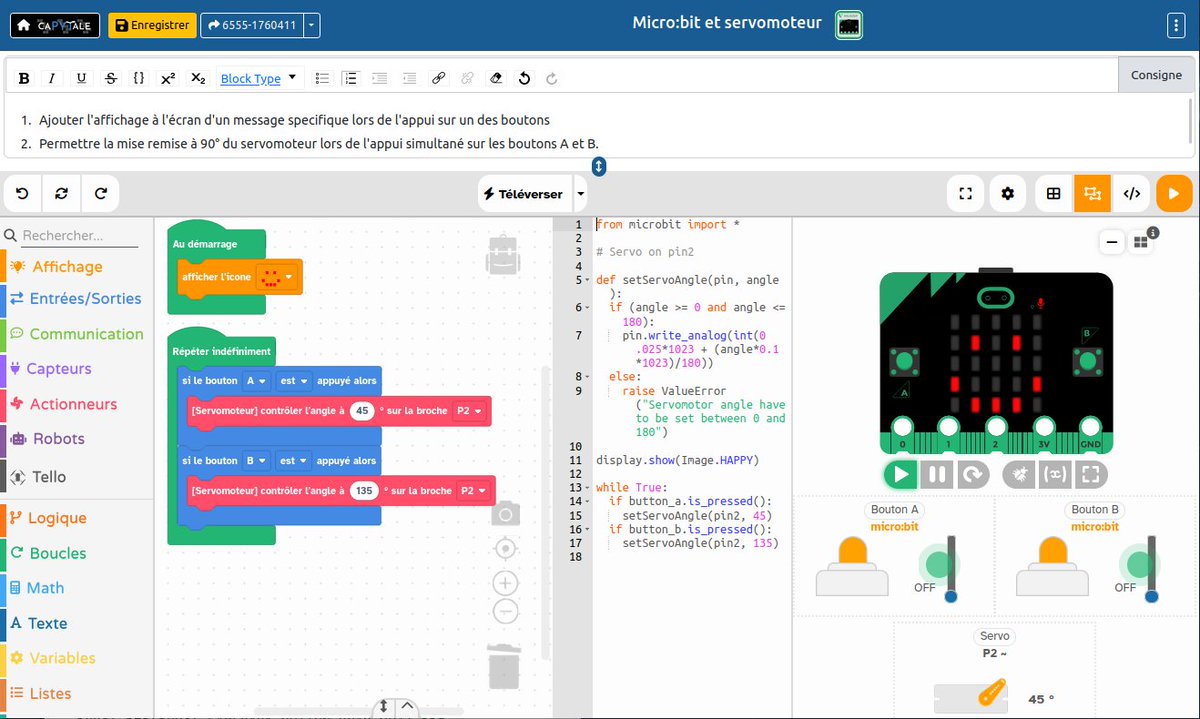
Task: Toggle strikethrough formatting
Action: 110,78
